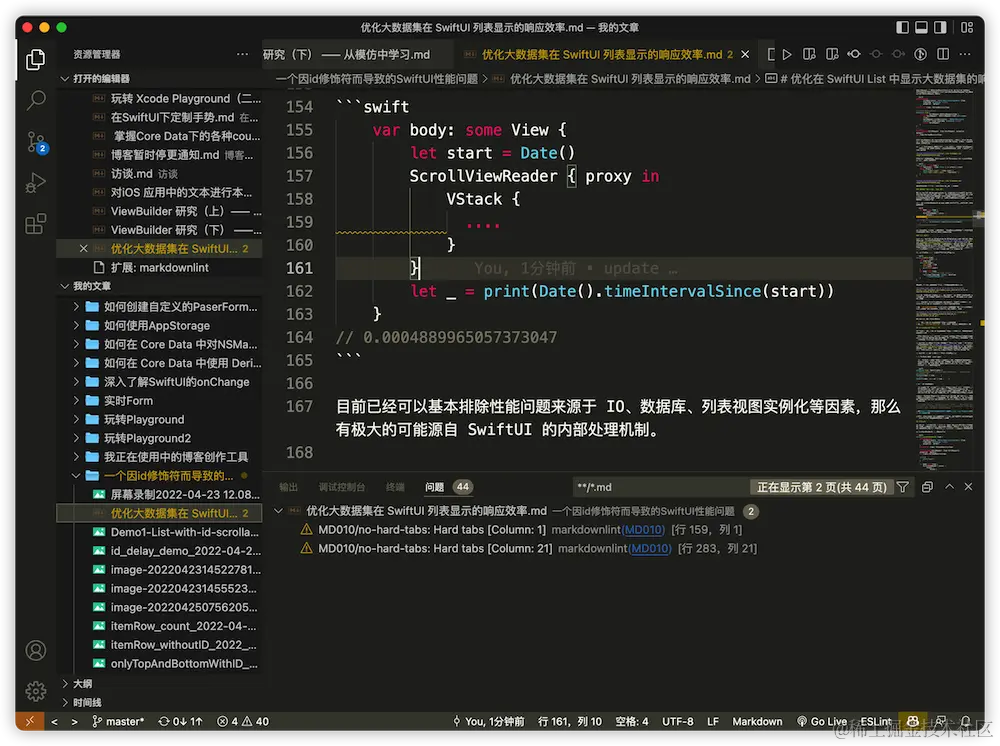Toggle primary sidebar layout icon

[x=902, y=27]
